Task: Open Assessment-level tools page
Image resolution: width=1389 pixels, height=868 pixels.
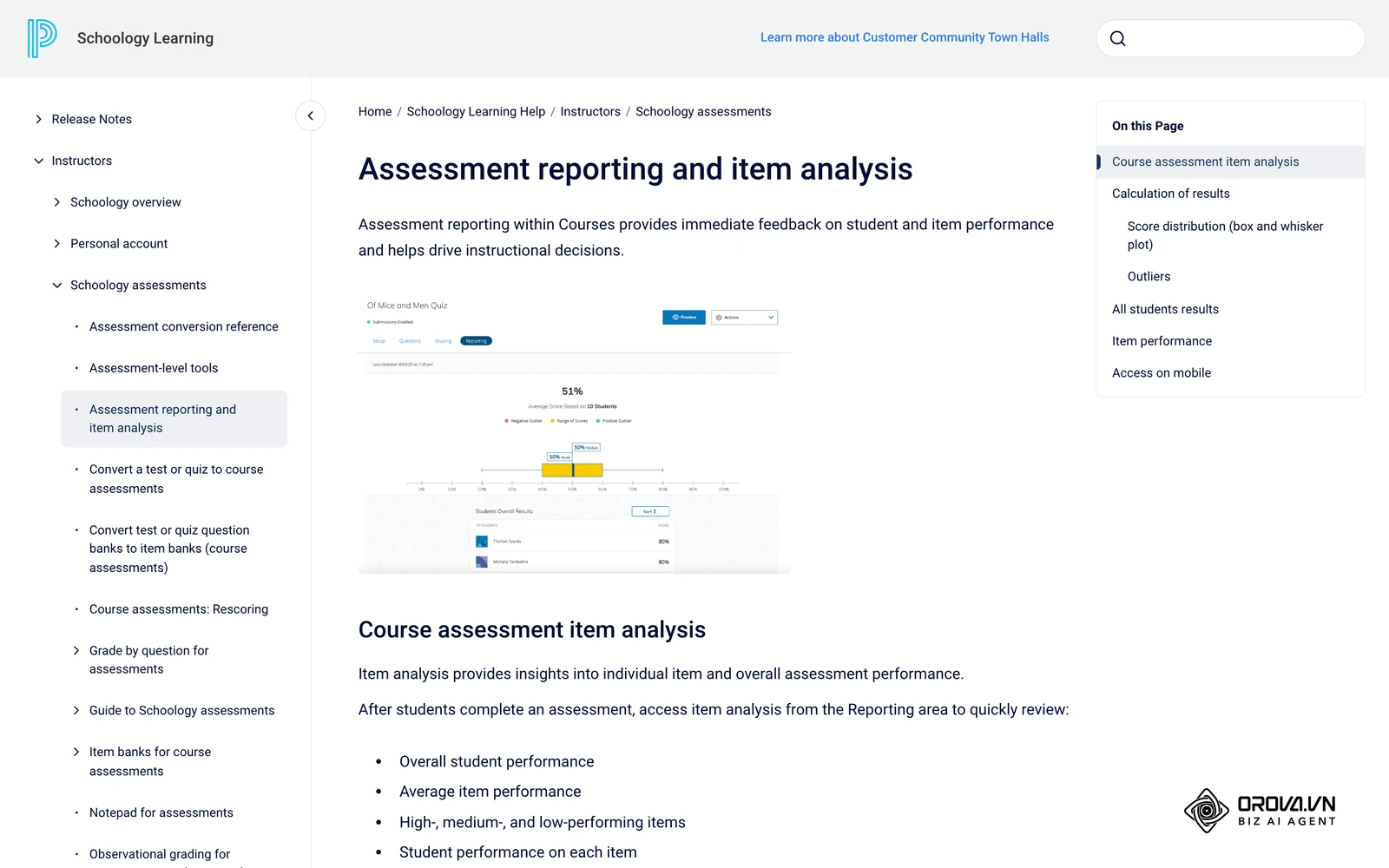Action: click(154, 368)
